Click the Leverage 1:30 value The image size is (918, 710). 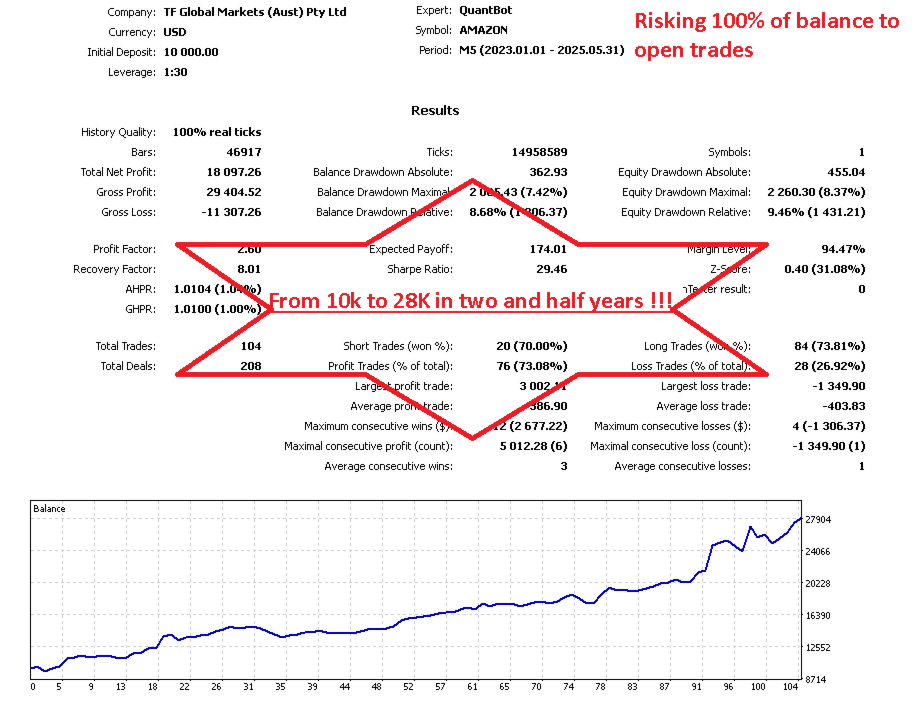point(174,71)
